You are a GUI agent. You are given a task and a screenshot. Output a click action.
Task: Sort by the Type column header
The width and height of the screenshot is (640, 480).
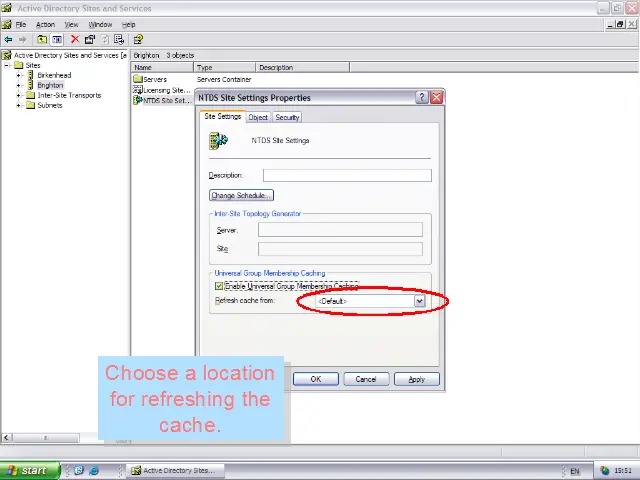[224, 67]
